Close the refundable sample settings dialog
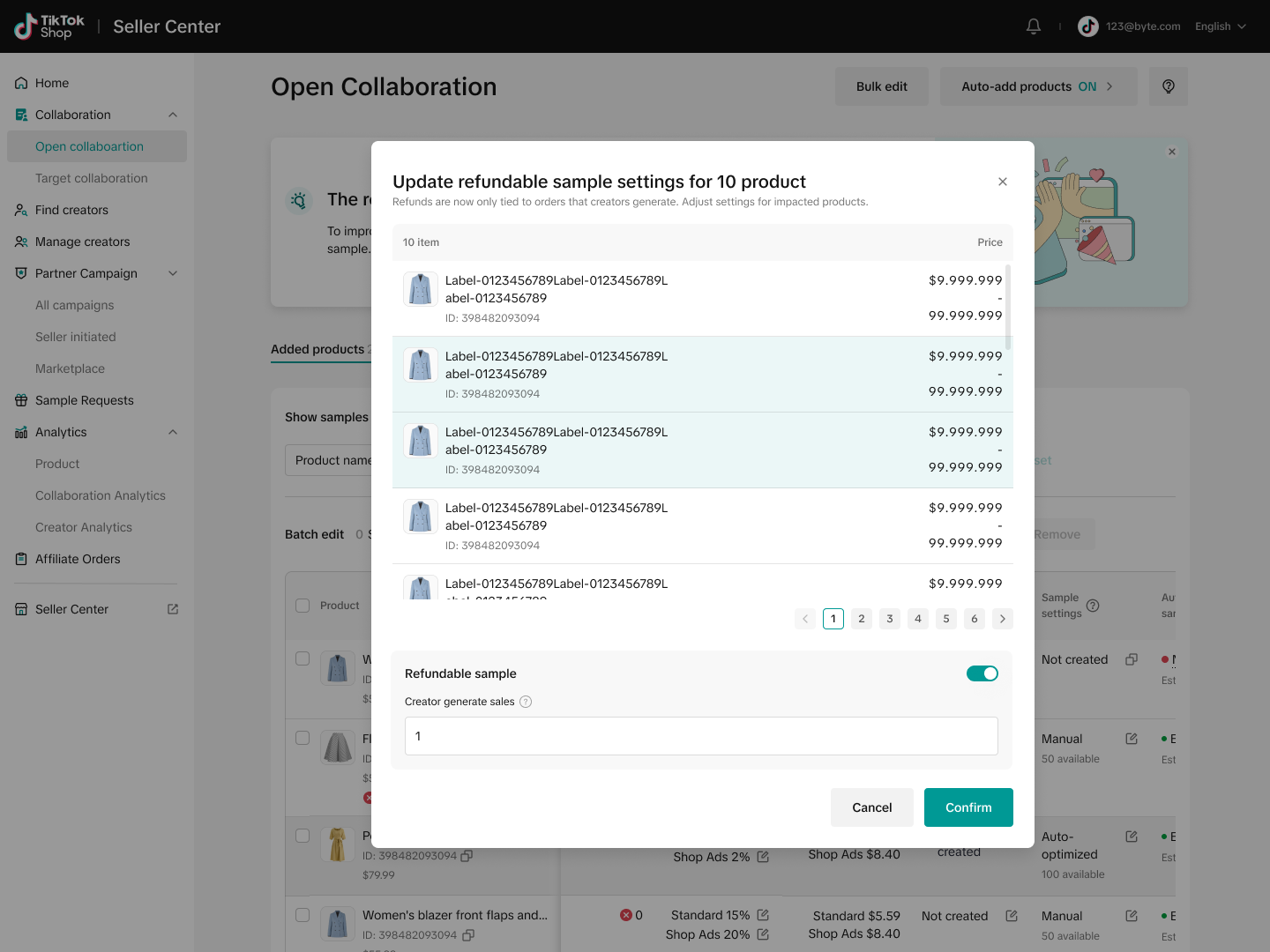Screen dimensions: 1270x952 [1002, 182]
